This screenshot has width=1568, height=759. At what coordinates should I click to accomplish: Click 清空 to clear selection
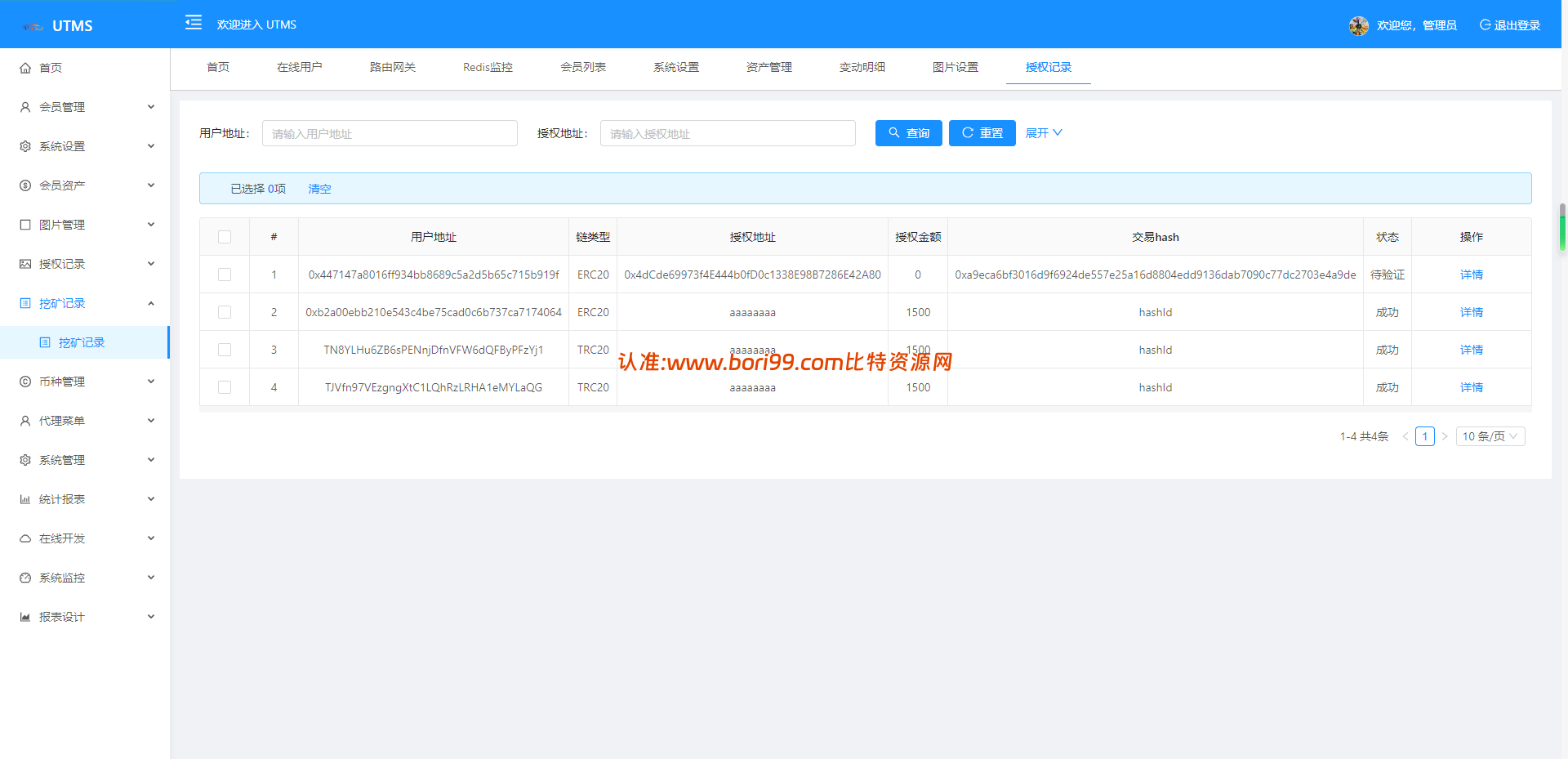[x=319, y=189]
